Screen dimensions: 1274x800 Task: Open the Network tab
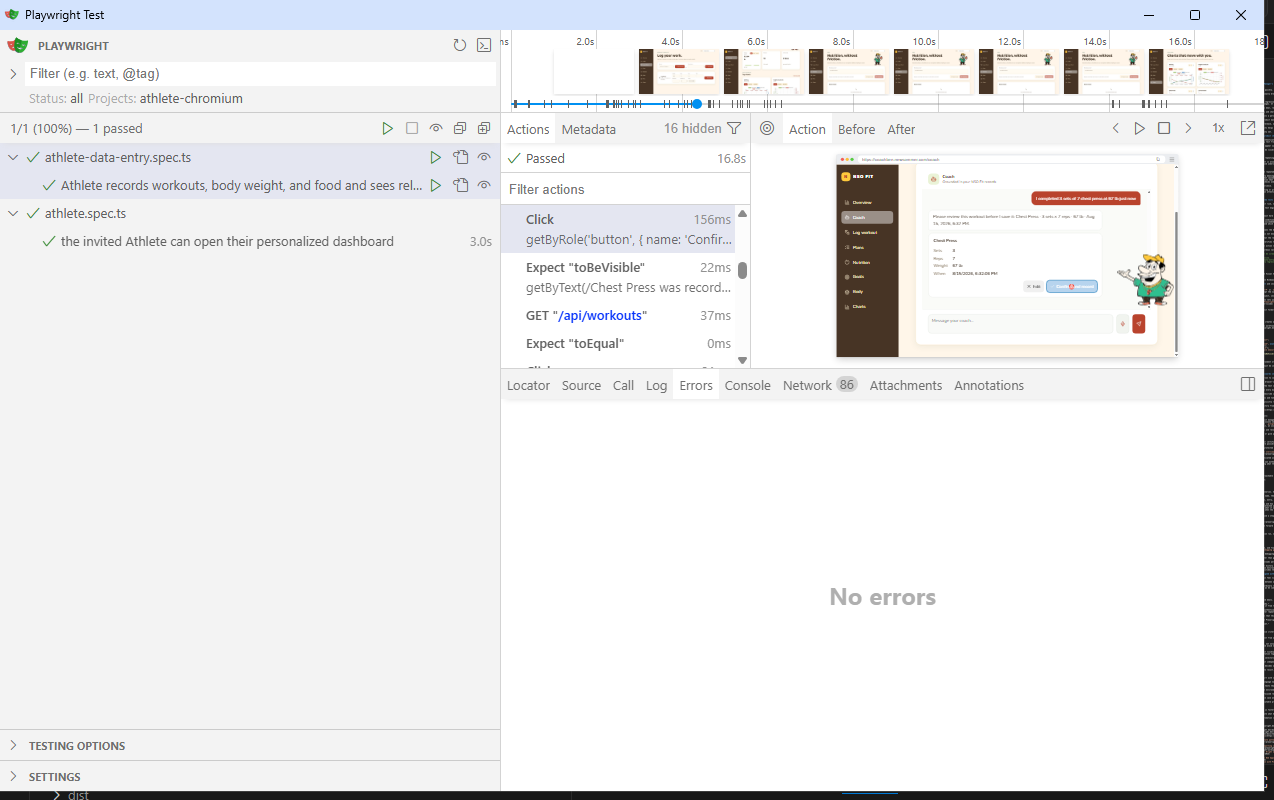click(x=820, y=385)
